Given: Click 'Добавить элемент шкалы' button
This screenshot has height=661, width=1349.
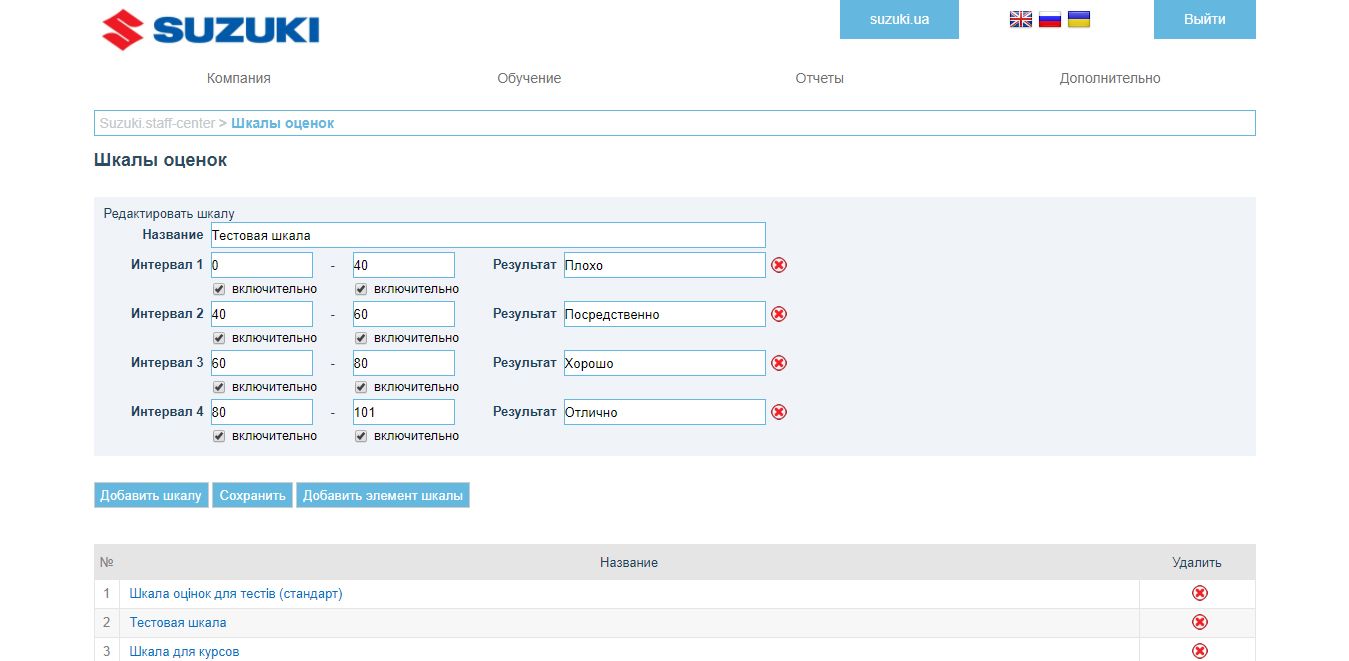Looking at the screenshot, I should [382, 495].
